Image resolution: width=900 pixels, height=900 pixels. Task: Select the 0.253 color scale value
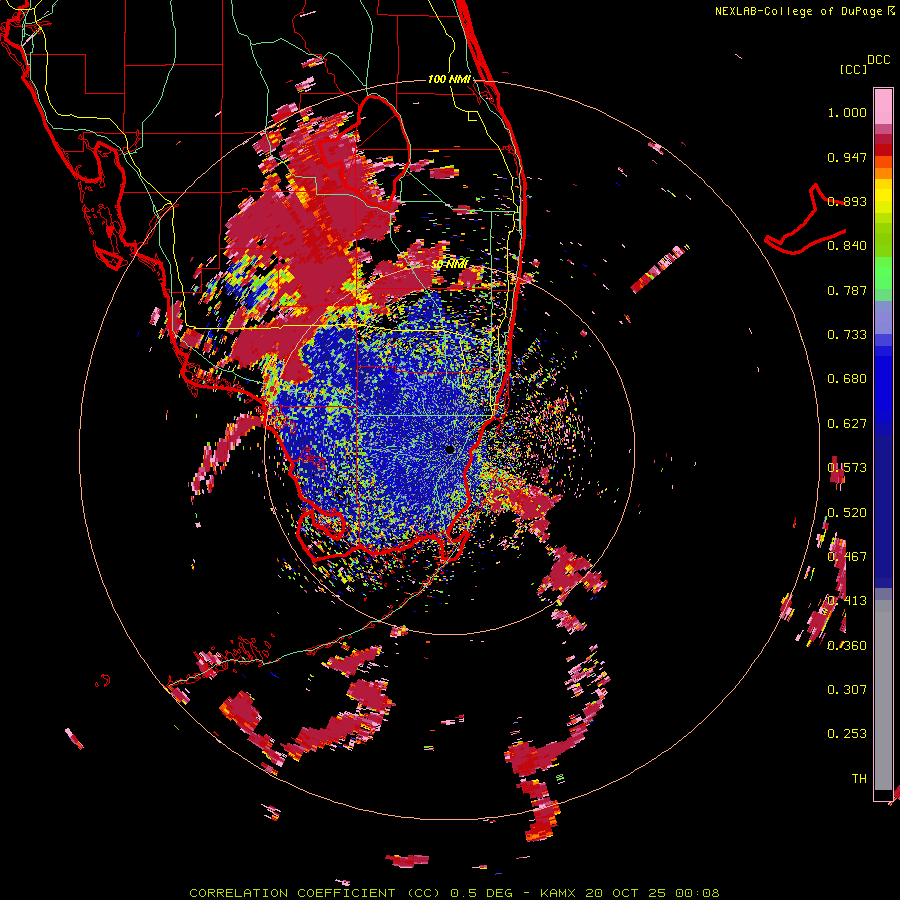847,734
